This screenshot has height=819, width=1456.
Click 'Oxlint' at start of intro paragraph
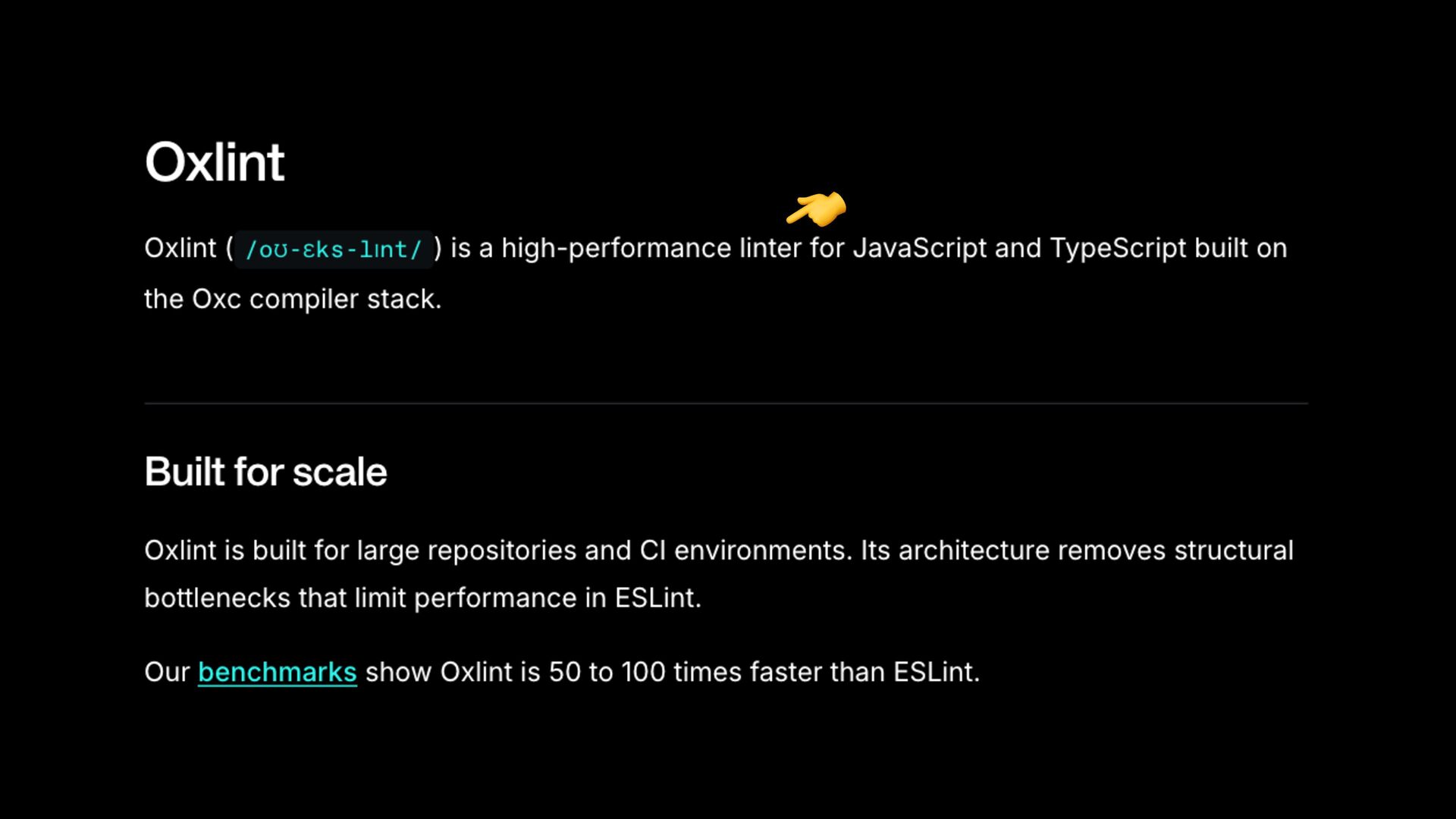pyautogui.click(x=180, y=249)
